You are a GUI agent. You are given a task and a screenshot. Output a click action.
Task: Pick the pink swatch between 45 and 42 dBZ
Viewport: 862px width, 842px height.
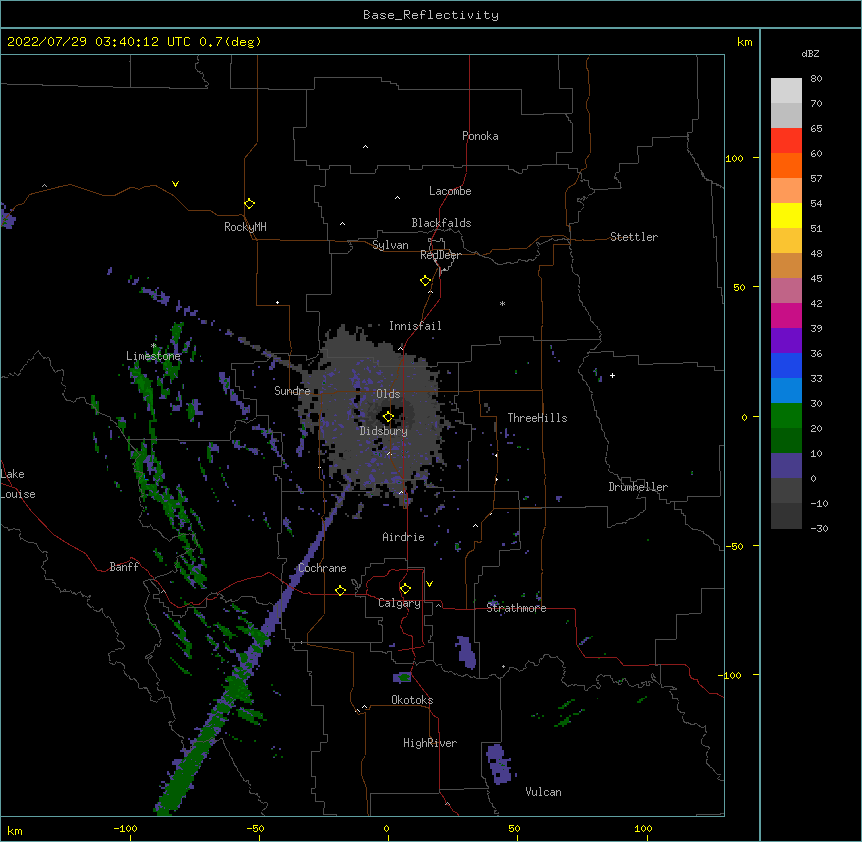click(786, 291)
